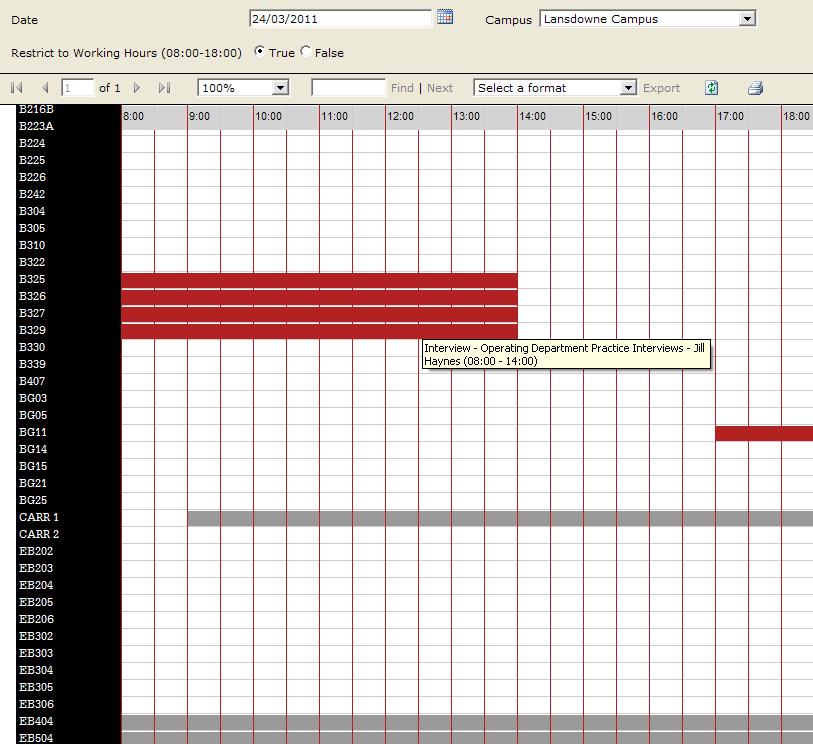
Task: Open the date picker calendar icon
Action: [x=445, y=17]
